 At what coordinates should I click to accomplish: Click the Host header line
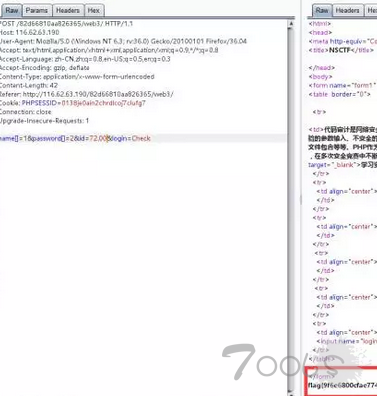pyautogui.click(x=29, y=32)
